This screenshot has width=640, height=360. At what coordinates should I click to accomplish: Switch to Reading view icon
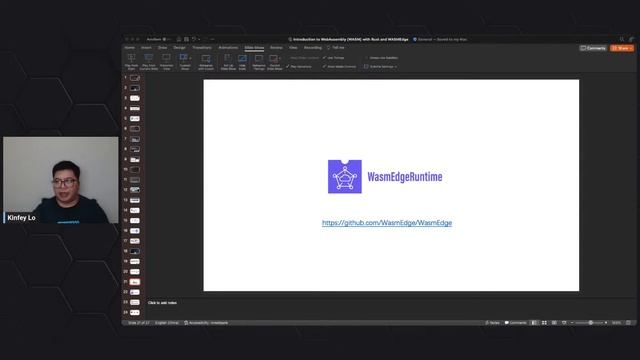coord(554,323)
